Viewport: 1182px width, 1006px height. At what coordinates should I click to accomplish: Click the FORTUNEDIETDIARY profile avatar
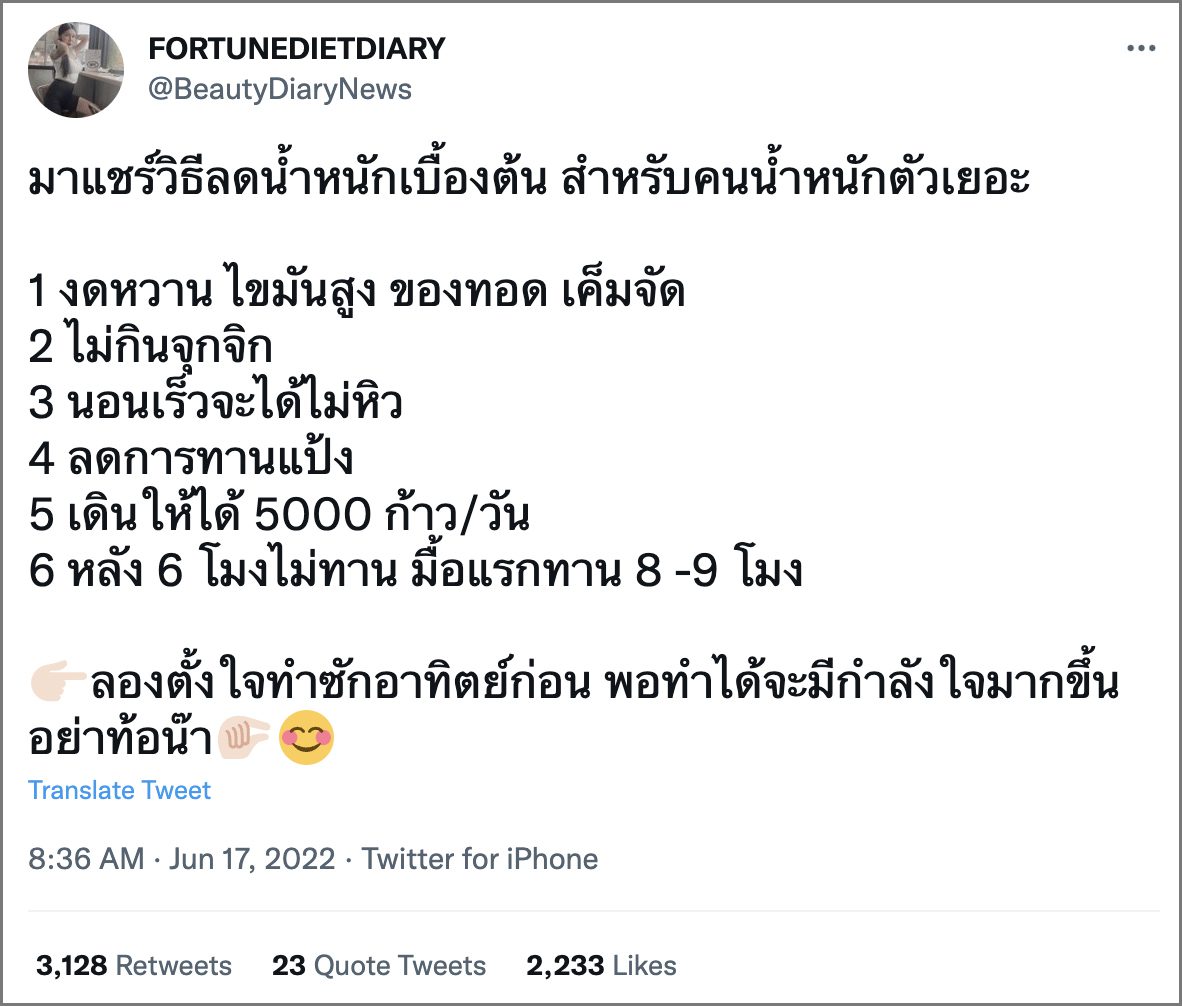tap(76, 70)
